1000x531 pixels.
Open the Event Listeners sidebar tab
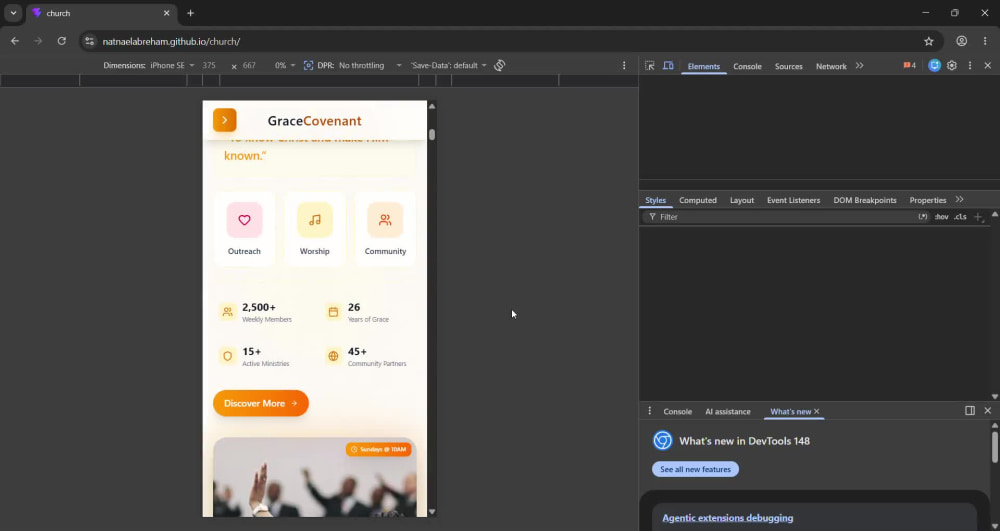(793, 200)
